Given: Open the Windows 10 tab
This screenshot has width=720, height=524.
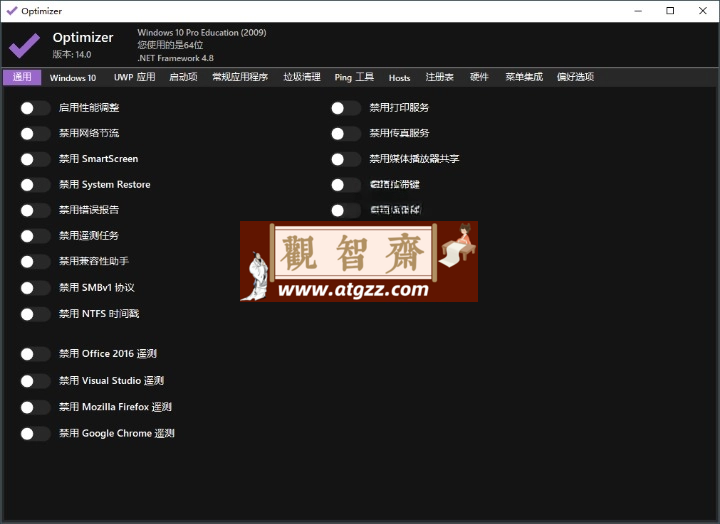Looking at the screenshot, I should (x=73, y=78).
